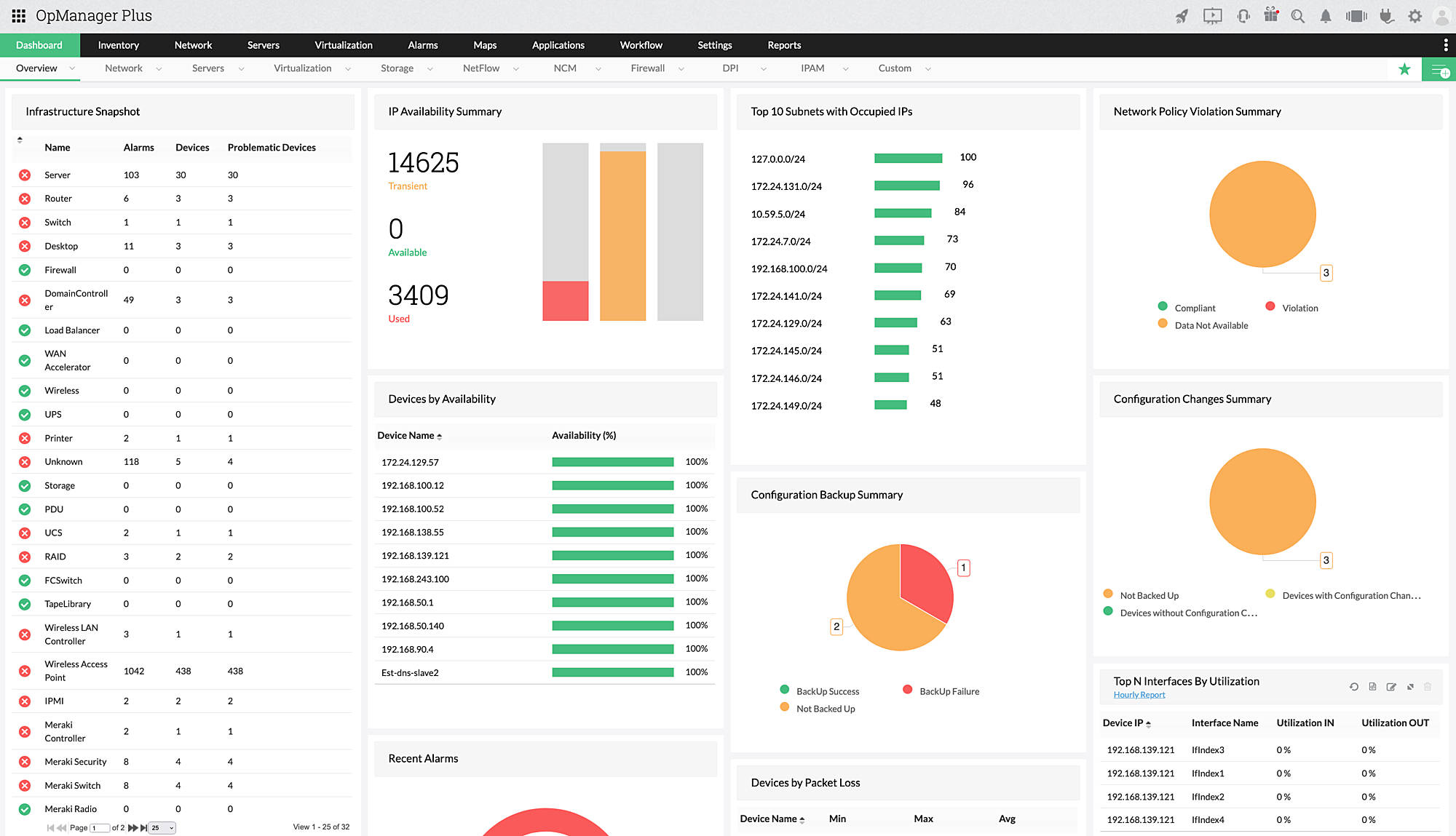Click the rocket quick-start icon

tap(1182, 16)
